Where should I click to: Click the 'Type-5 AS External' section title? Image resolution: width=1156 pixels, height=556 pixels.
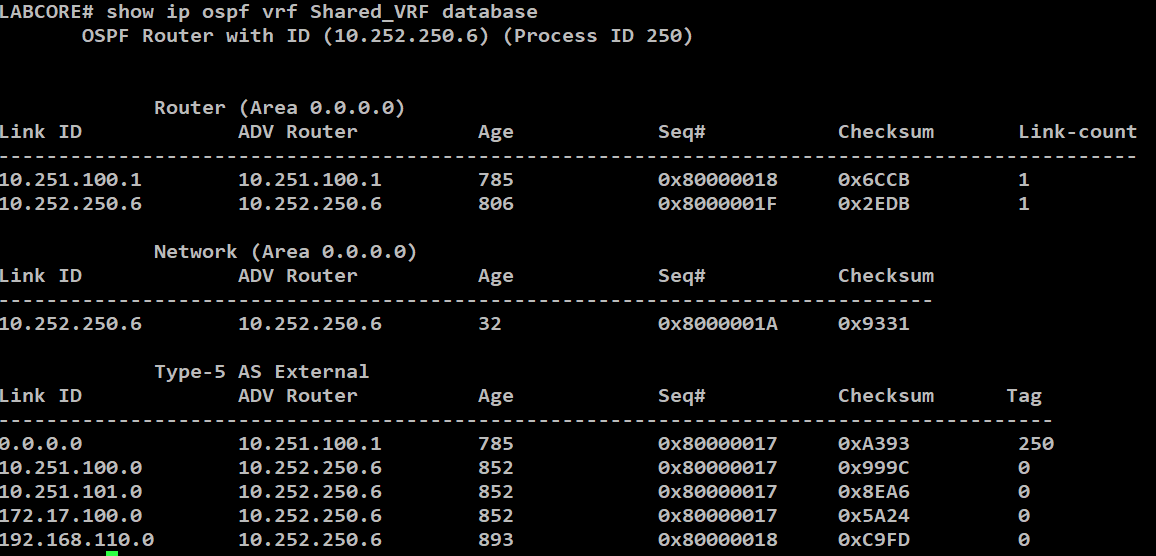pyautogui.click(x=262, y=372)
